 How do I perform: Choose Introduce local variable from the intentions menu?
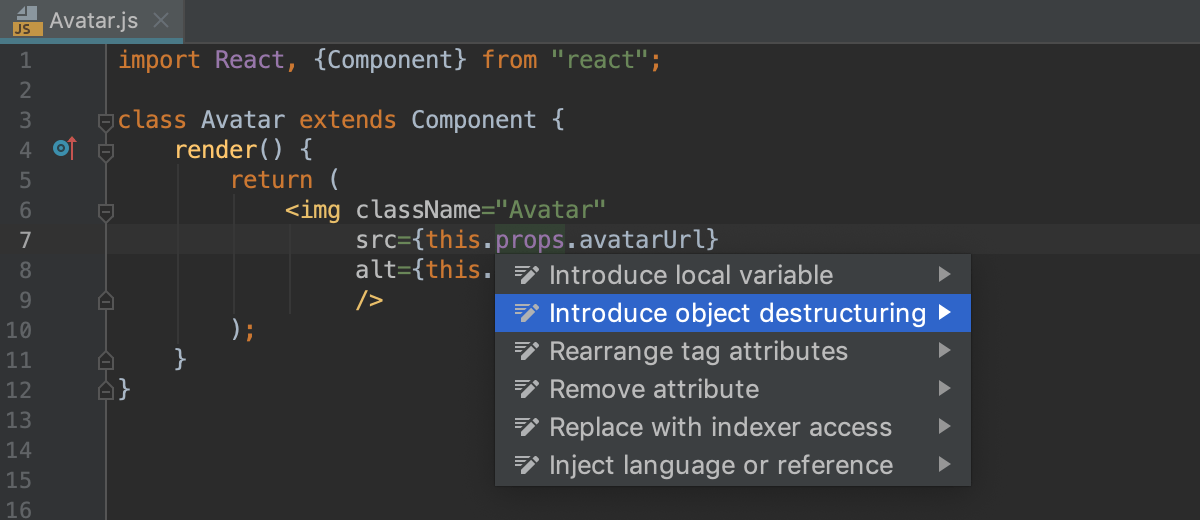point(691,275)
